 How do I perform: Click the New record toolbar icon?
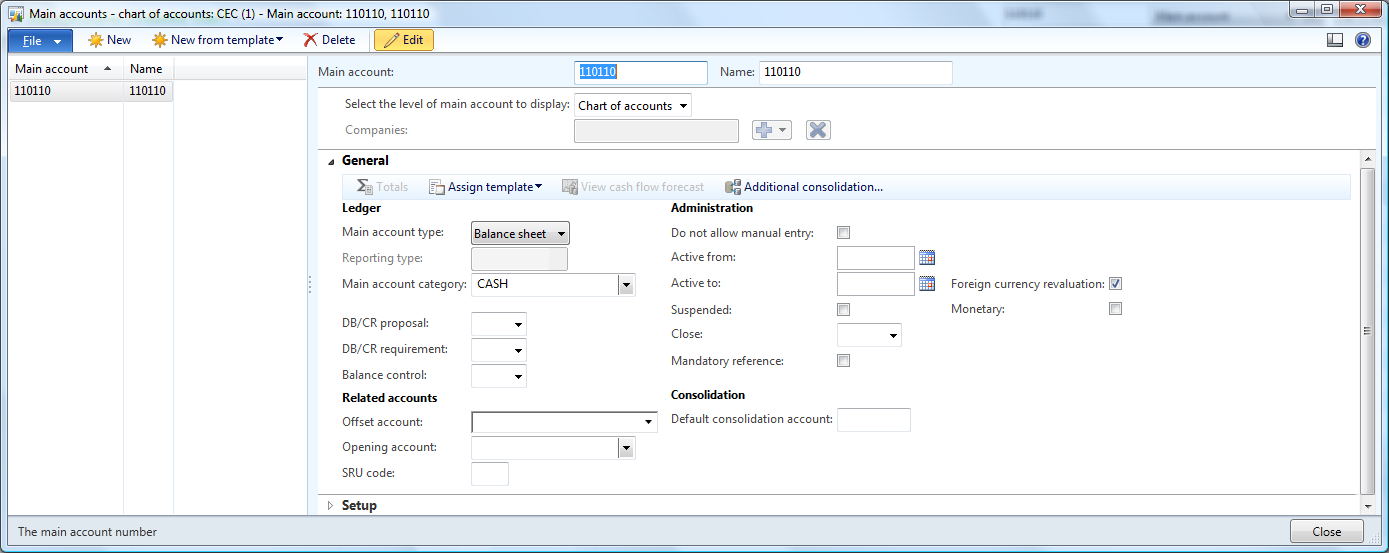(97, 40)
